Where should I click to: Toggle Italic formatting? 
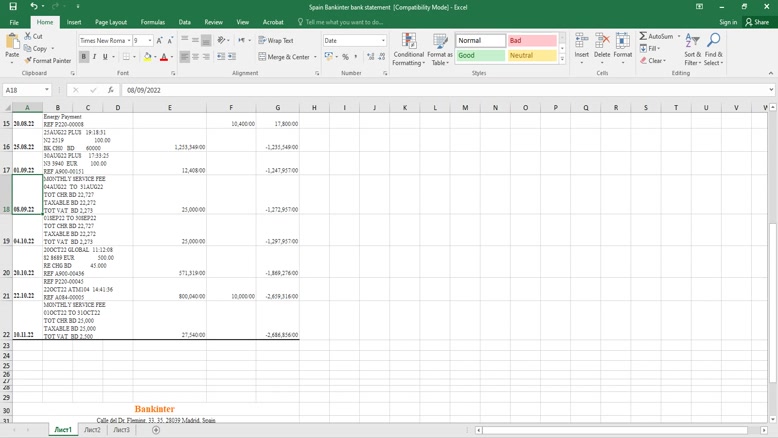point(95,57)
